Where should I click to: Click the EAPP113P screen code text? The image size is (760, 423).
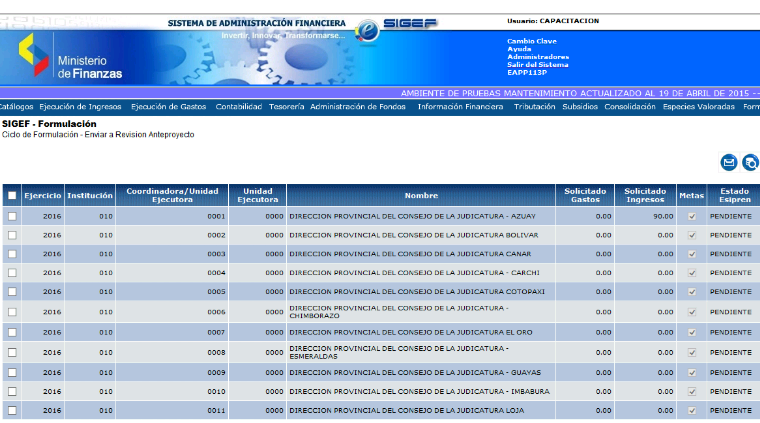coord(527,72)
